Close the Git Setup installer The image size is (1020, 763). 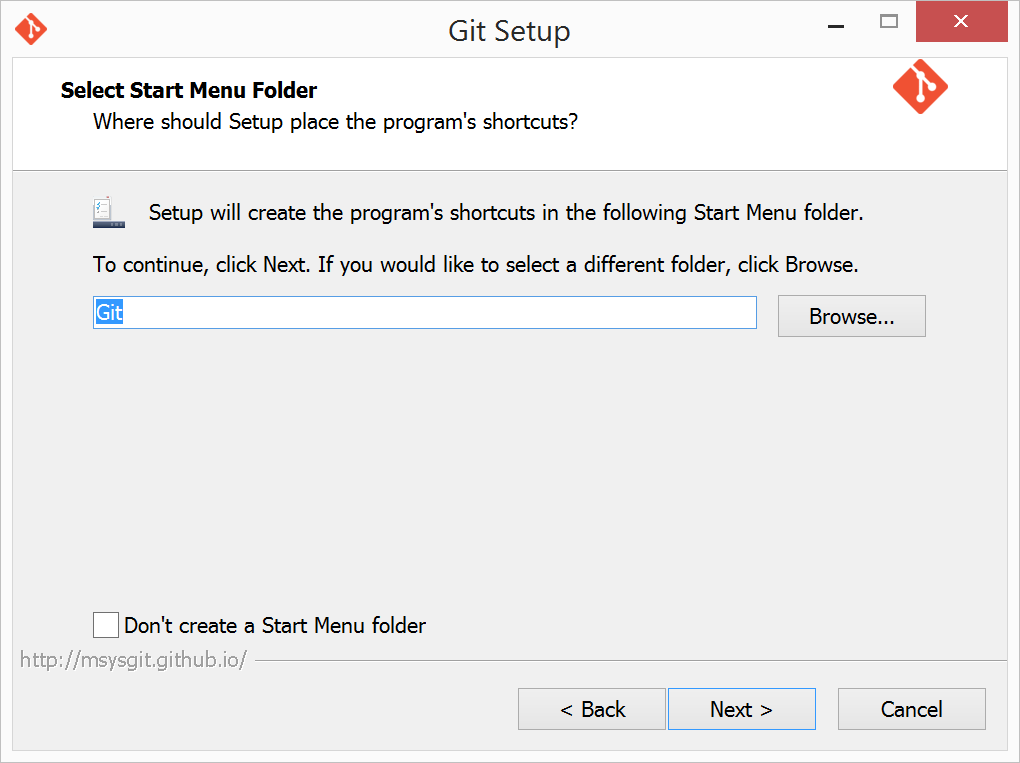(x=961, y=21)
